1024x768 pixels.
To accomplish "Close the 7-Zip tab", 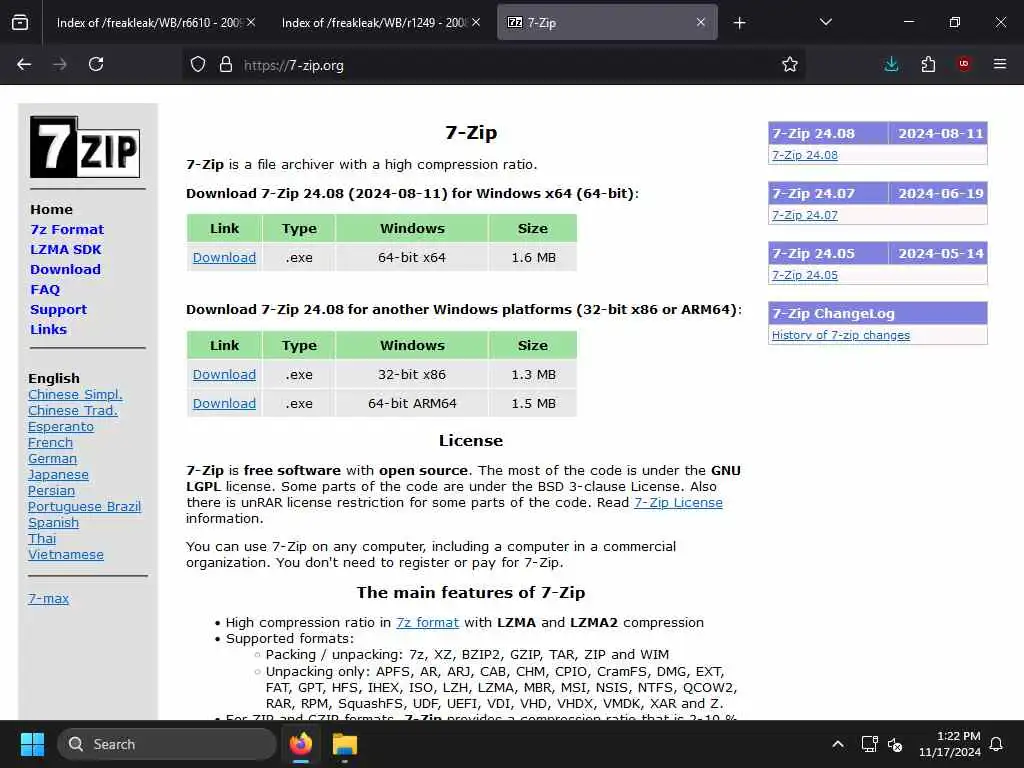I will pyautogui.click(x=701, y=22).
